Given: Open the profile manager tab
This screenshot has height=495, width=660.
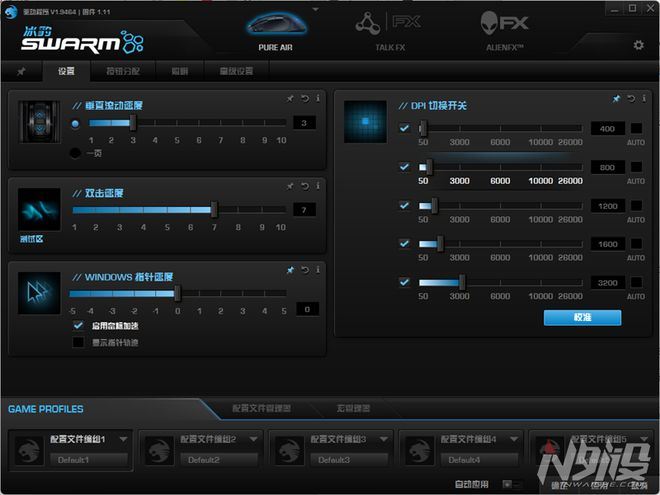Looking at the screenshot, I should (x=261, y=408).
